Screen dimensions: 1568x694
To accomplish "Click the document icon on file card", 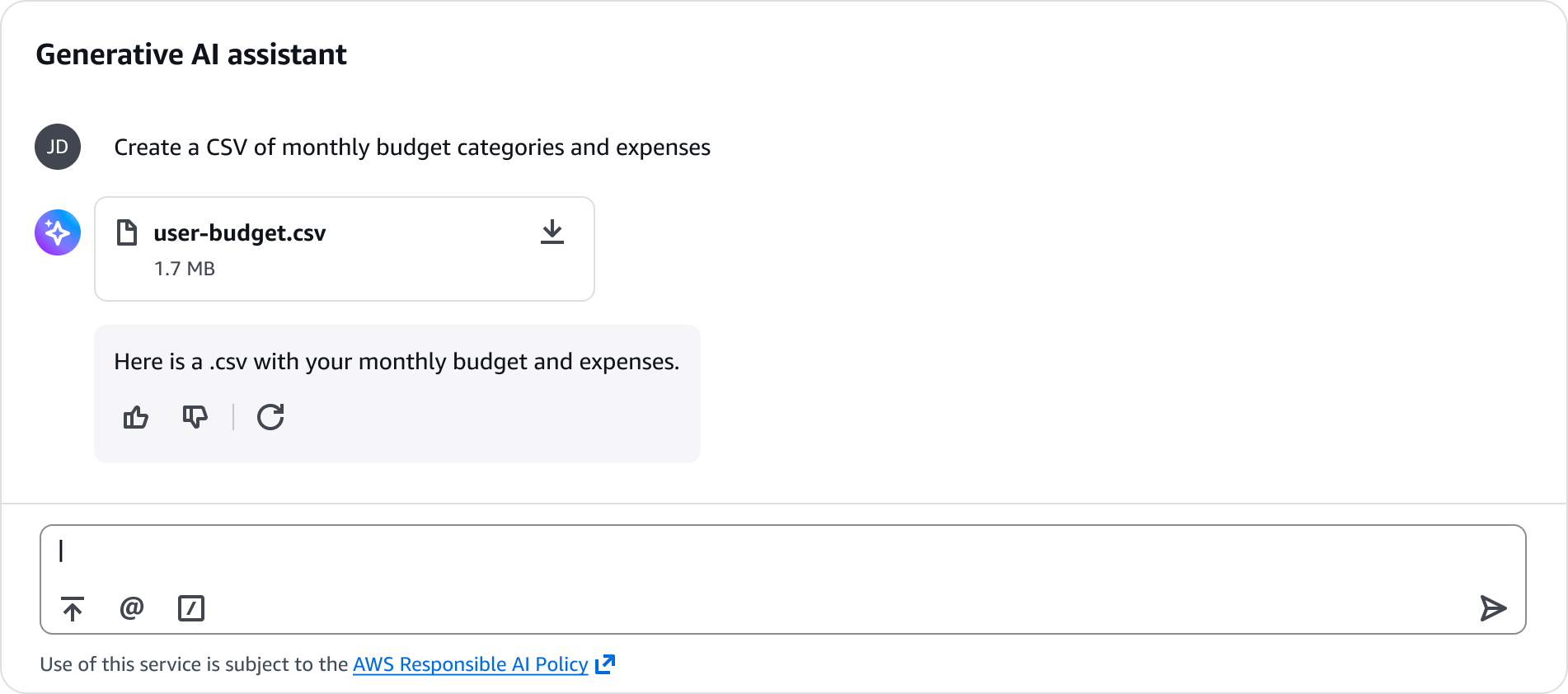I will pyautogui.click(x=126, y=232).
